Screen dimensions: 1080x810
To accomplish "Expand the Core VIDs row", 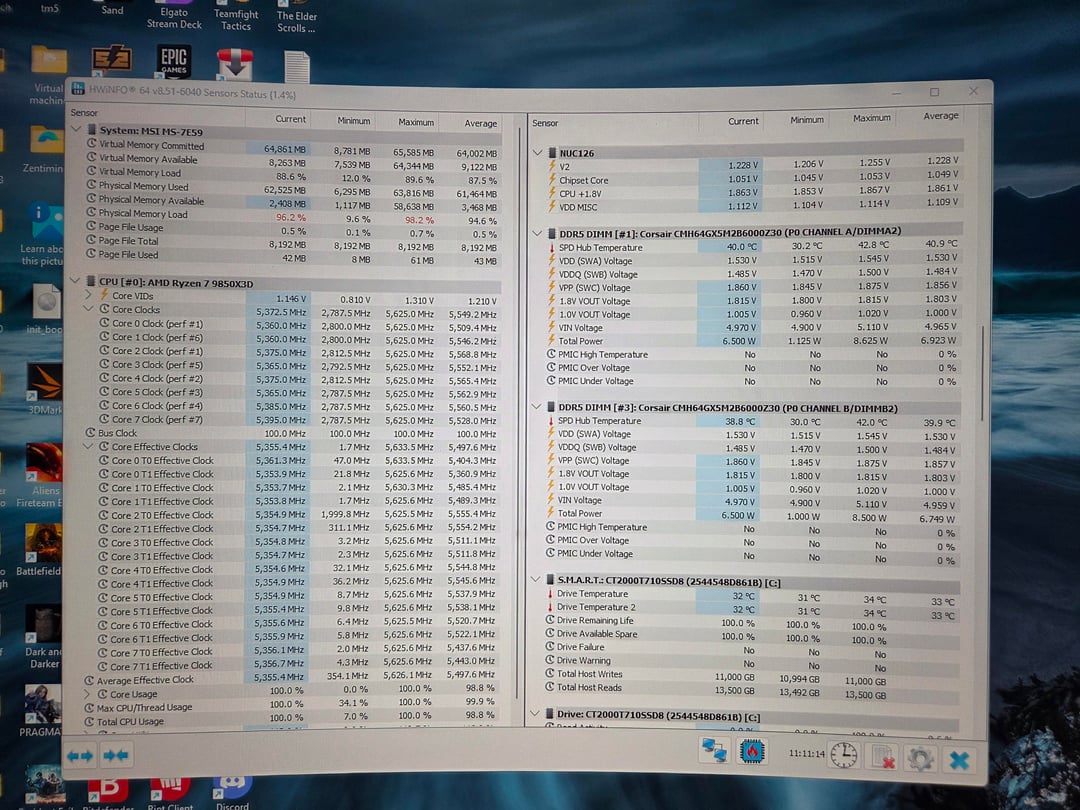I will (88, 294).
